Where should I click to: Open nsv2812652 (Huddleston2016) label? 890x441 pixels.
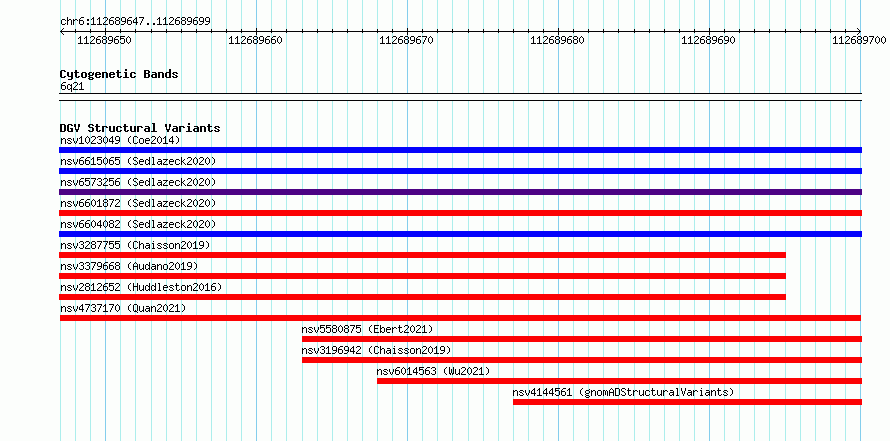click(x=141, y=287)
